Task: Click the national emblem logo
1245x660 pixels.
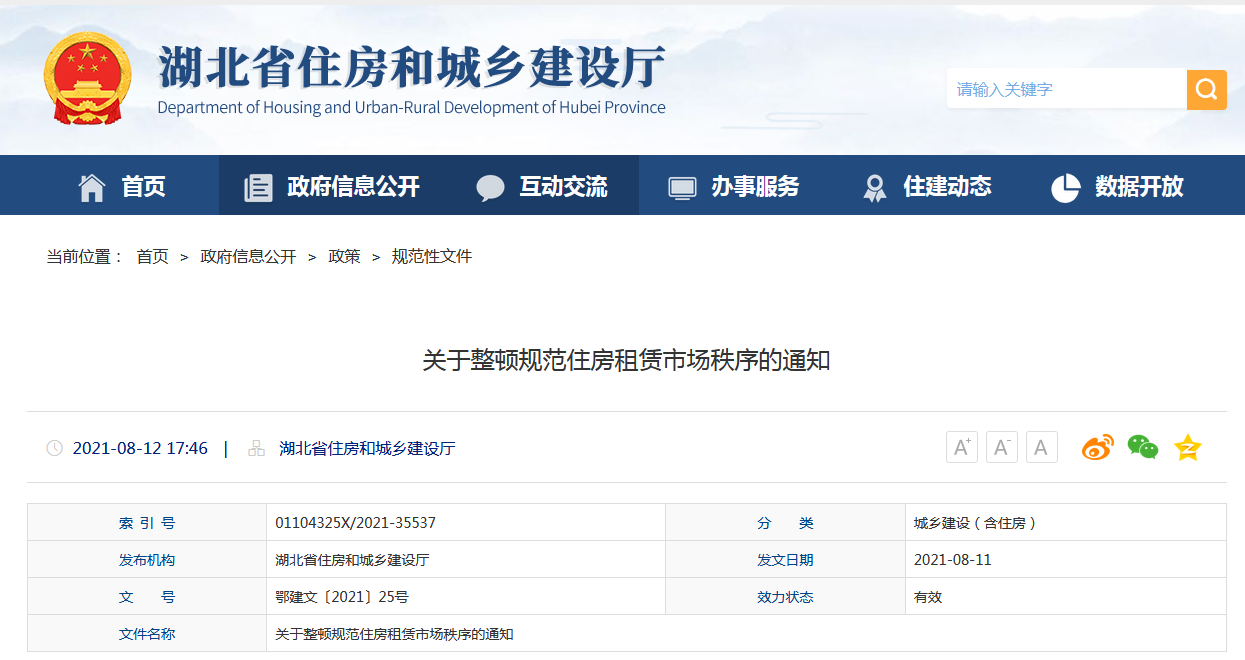Action: tap(87, 78)
